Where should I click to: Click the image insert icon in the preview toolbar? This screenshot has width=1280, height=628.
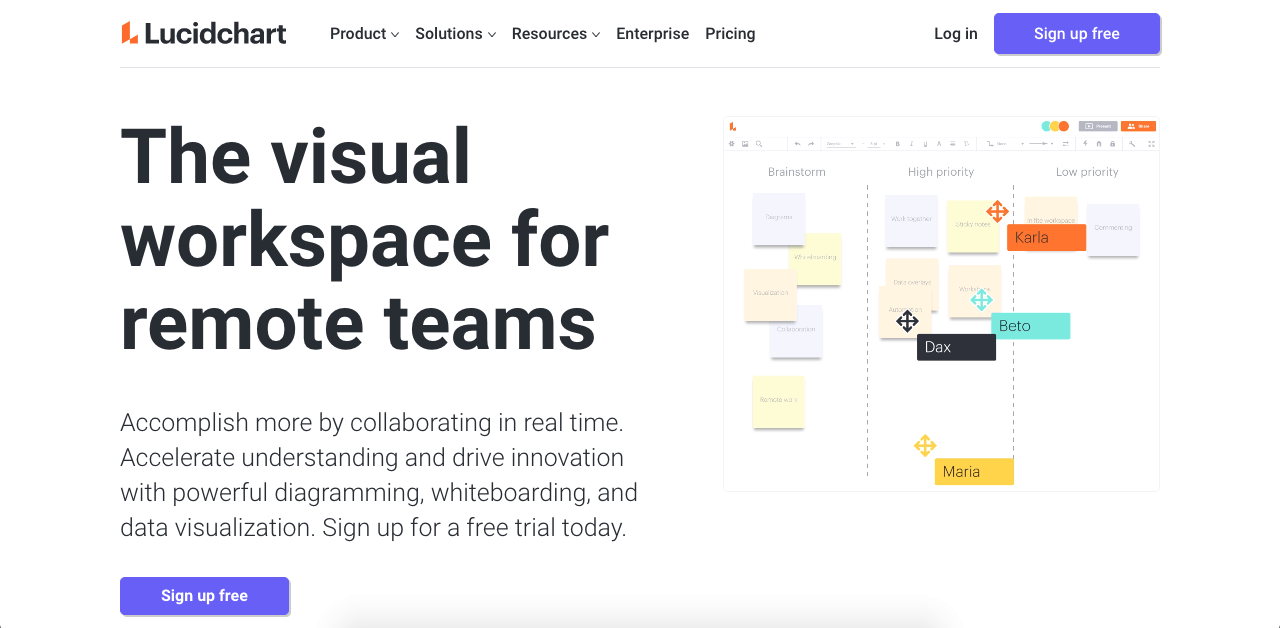[745, 144]
